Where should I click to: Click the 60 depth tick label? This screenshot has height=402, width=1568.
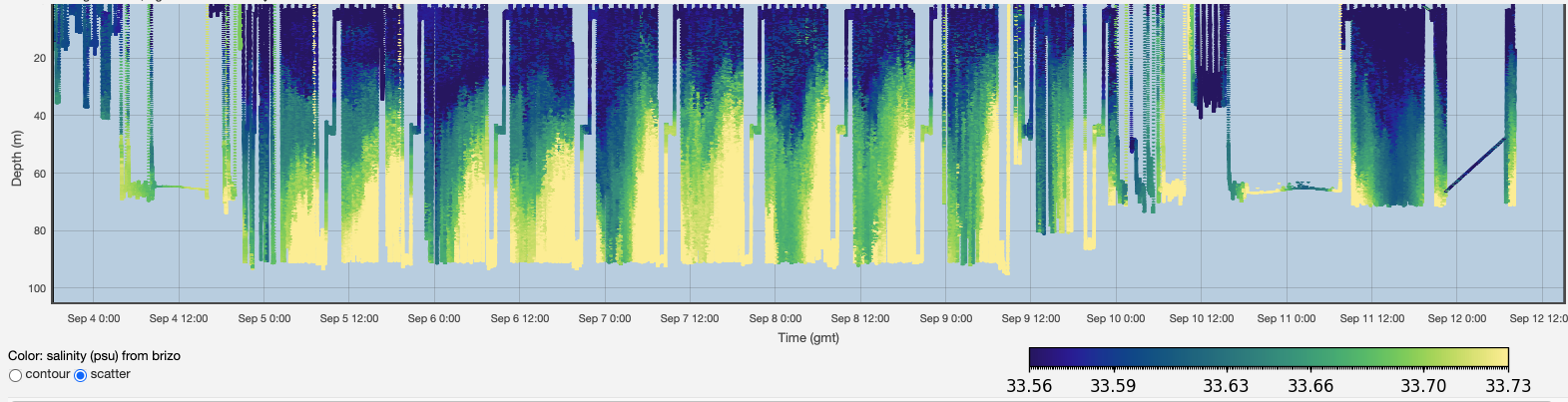coord(40,174)
